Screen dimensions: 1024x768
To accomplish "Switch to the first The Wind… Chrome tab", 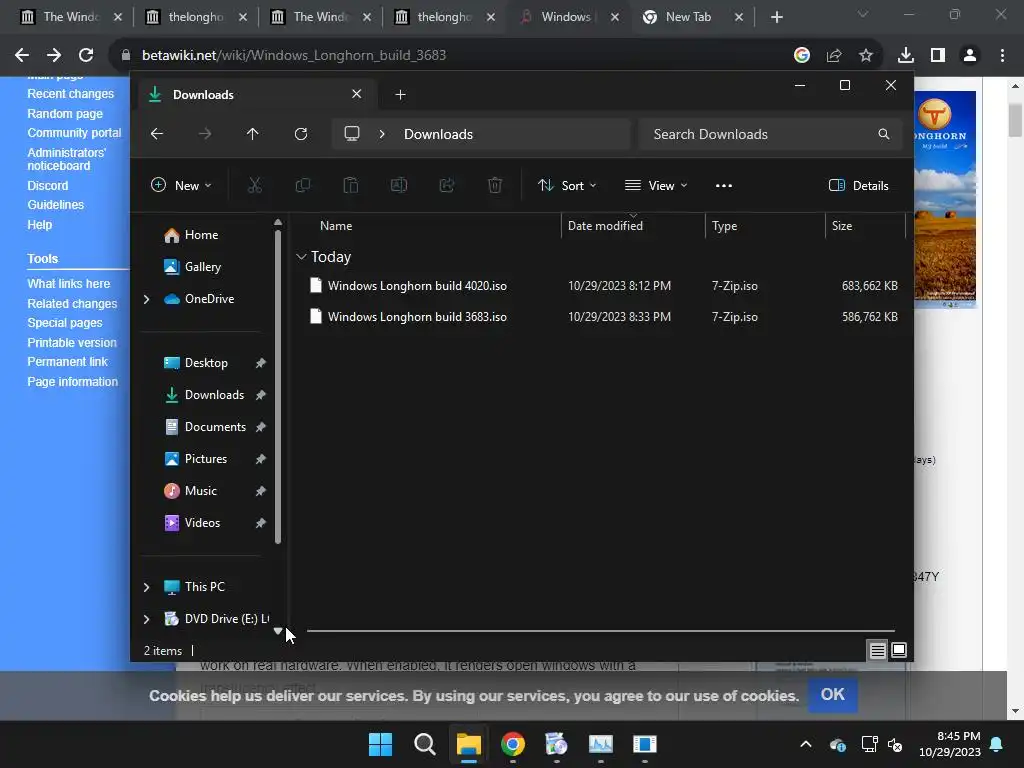I will pos(70,17).
